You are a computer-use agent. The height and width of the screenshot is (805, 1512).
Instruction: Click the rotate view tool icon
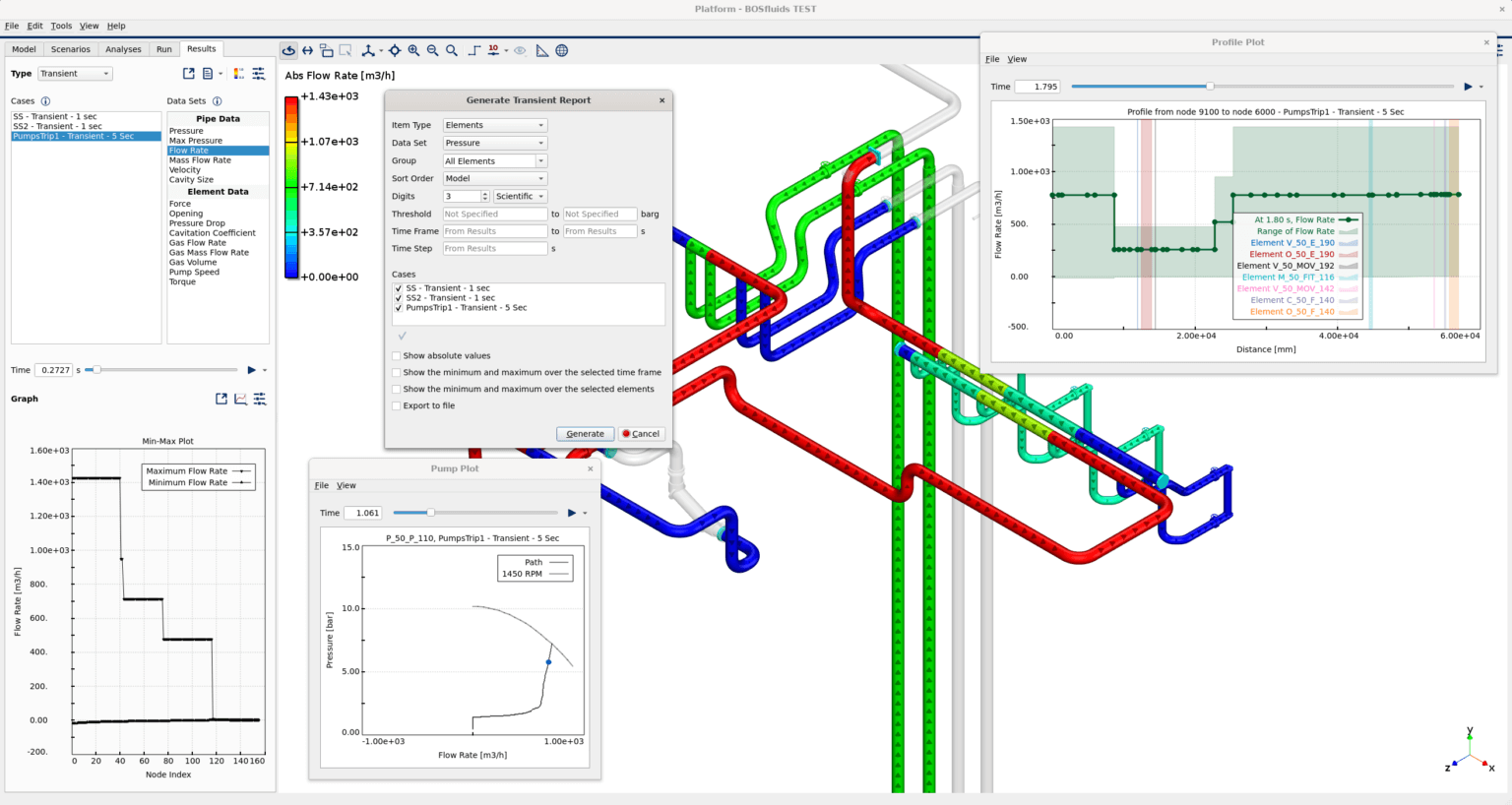288,51
